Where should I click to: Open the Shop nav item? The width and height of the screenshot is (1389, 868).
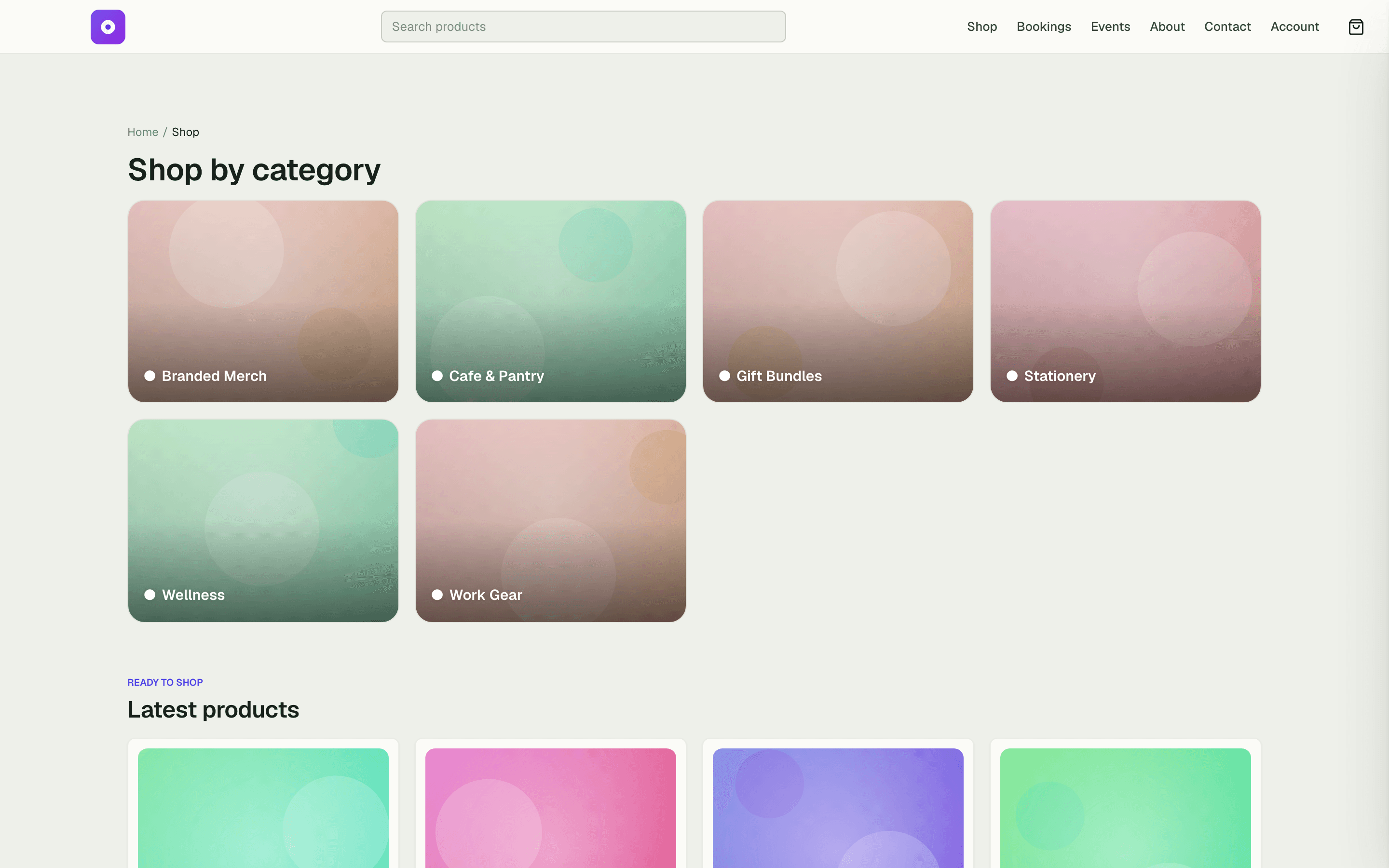(981, 27)
